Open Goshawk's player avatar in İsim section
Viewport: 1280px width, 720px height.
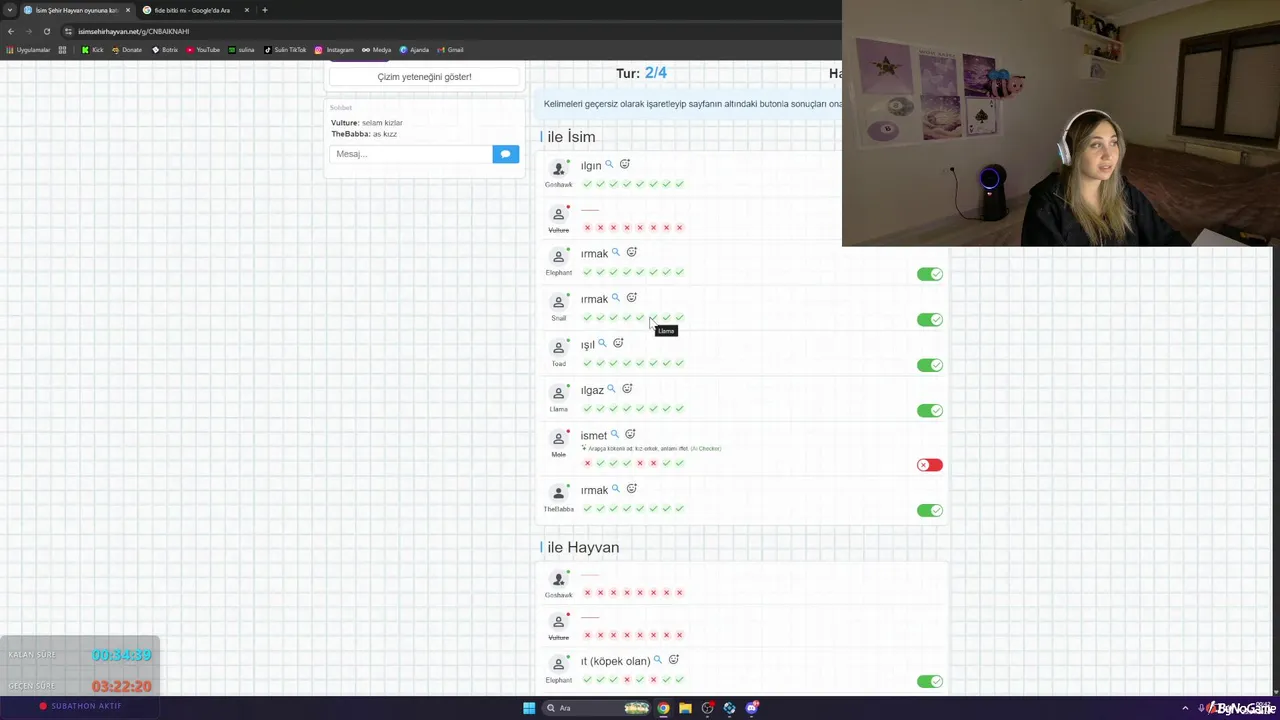point(559,169)
